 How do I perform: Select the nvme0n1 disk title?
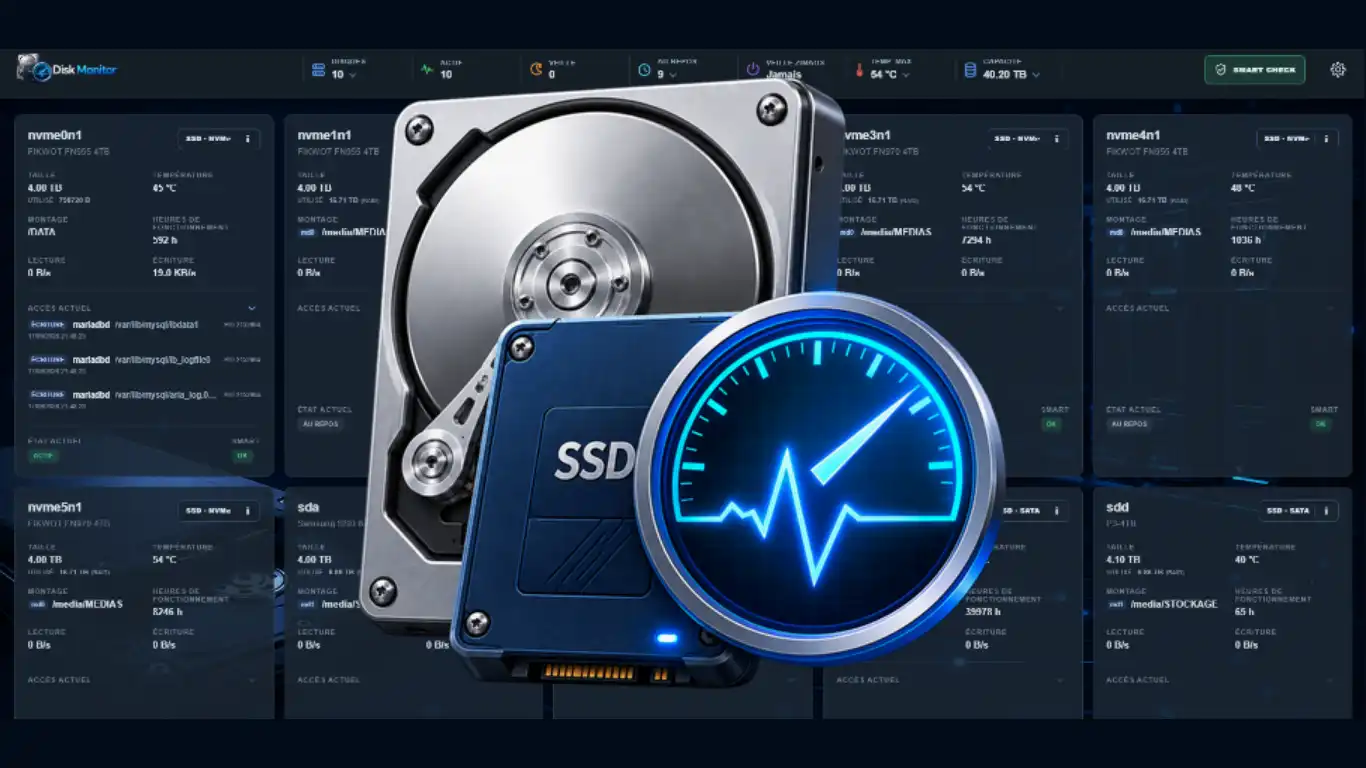(x=55, y=135)
